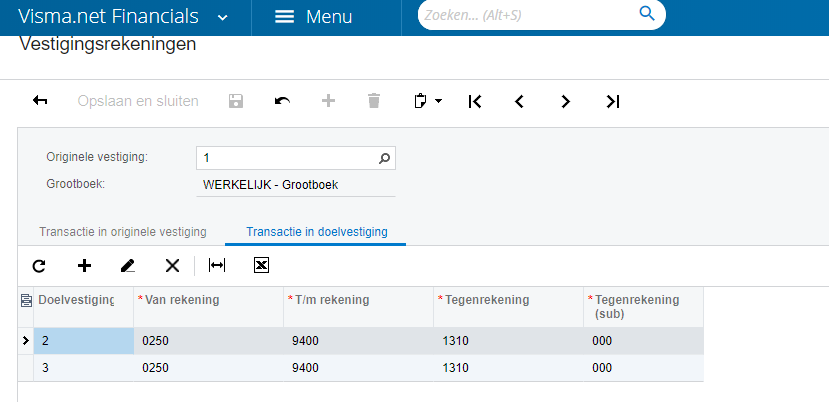The image size is (829, 402).
Task: Select the row with Doelvestiging 3
Action: click(84, 368)
